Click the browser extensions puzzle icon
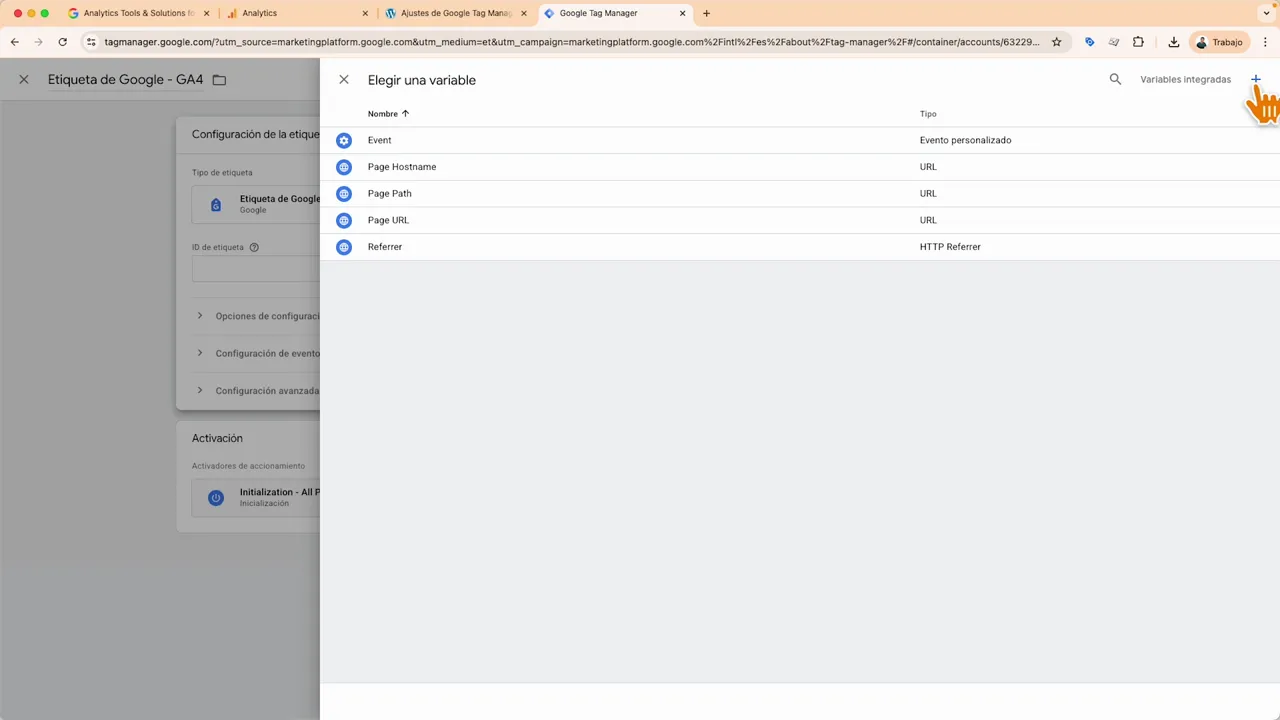Viewport: 1280px width, 720px height. [1138, 42]
